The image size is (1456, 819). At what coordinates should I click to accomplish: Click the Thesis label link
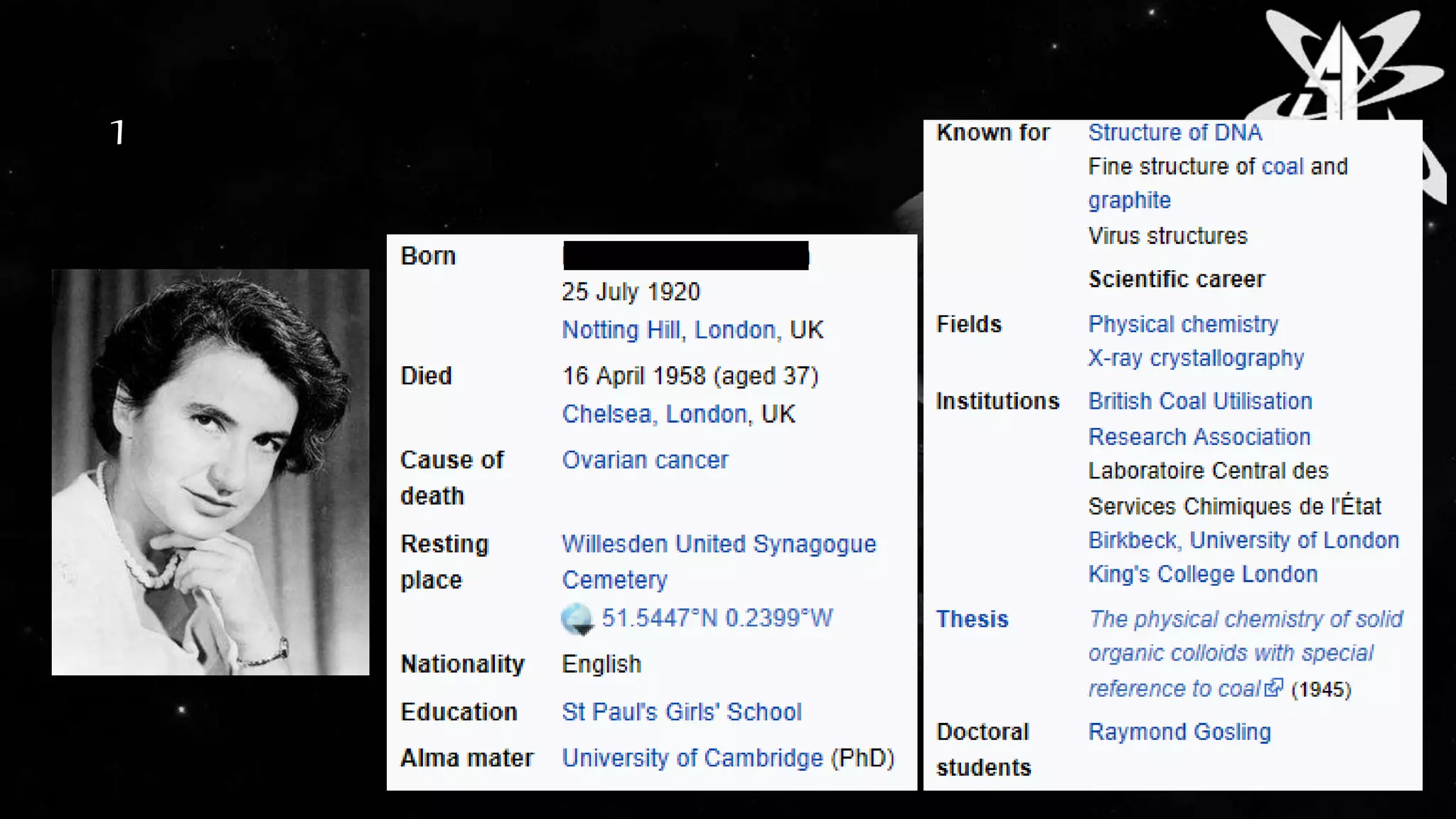pos(972,619)
